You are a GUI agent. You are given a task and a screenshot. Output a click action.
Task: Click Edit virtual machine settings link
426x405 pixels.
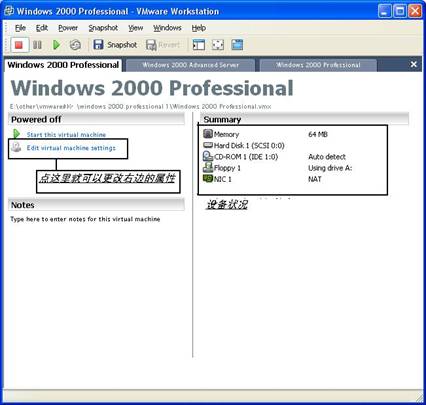[x=71, y=148]
